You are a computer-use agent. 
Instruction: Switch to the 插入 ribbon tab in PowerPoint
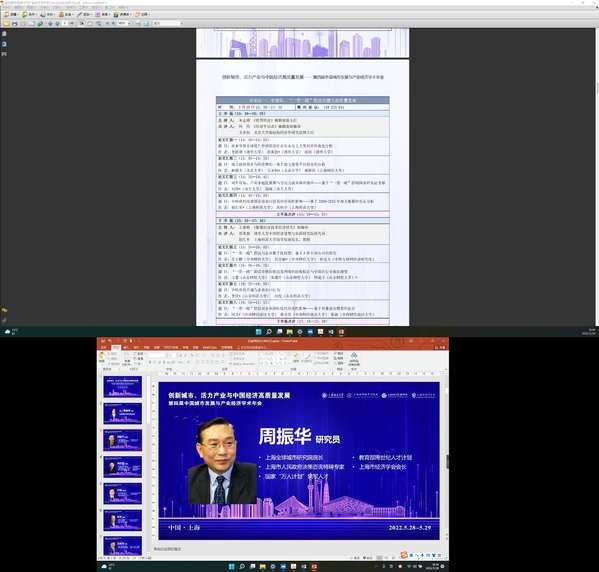[x=125, y=347]
